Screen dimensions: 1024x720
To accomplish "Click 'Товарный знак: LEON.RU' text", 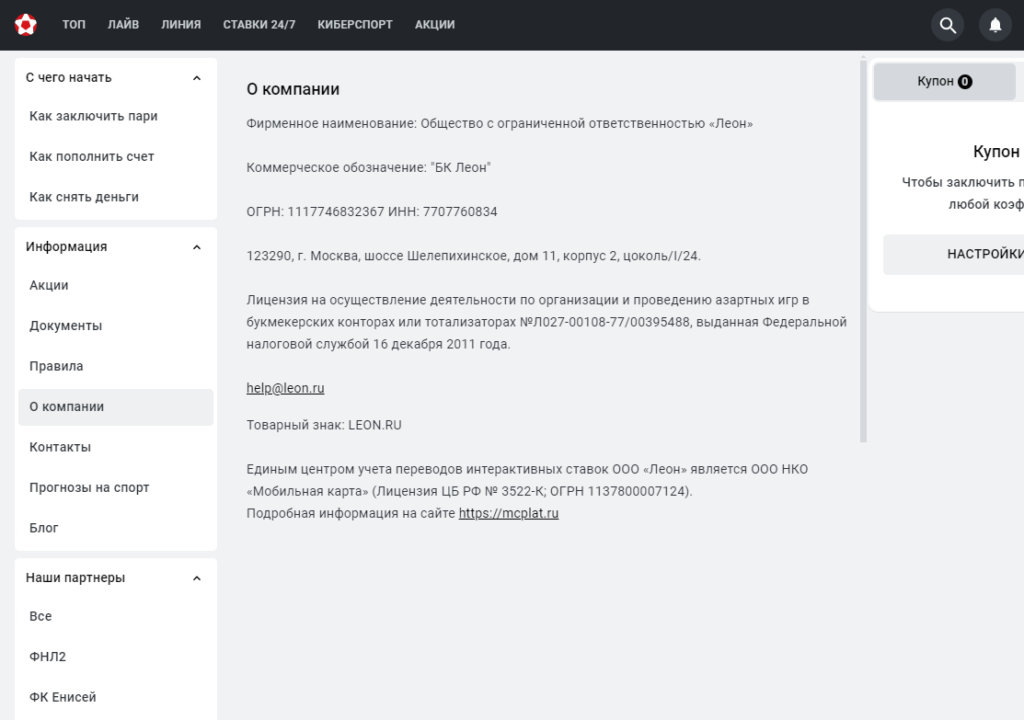I will point(324,425).
